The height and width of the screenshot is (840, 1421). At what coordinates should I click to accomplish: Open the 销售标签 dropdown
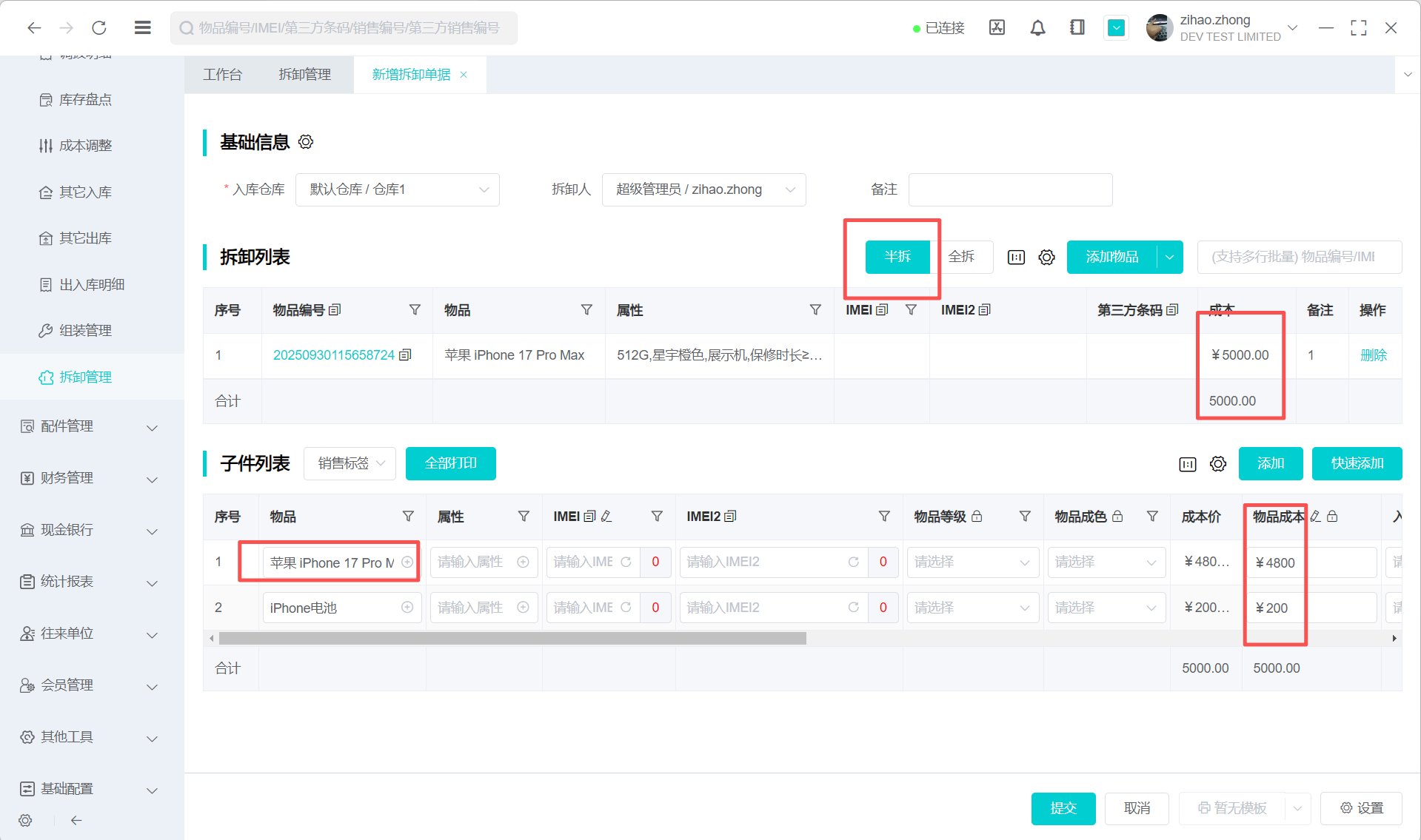[x=350, y=464]
